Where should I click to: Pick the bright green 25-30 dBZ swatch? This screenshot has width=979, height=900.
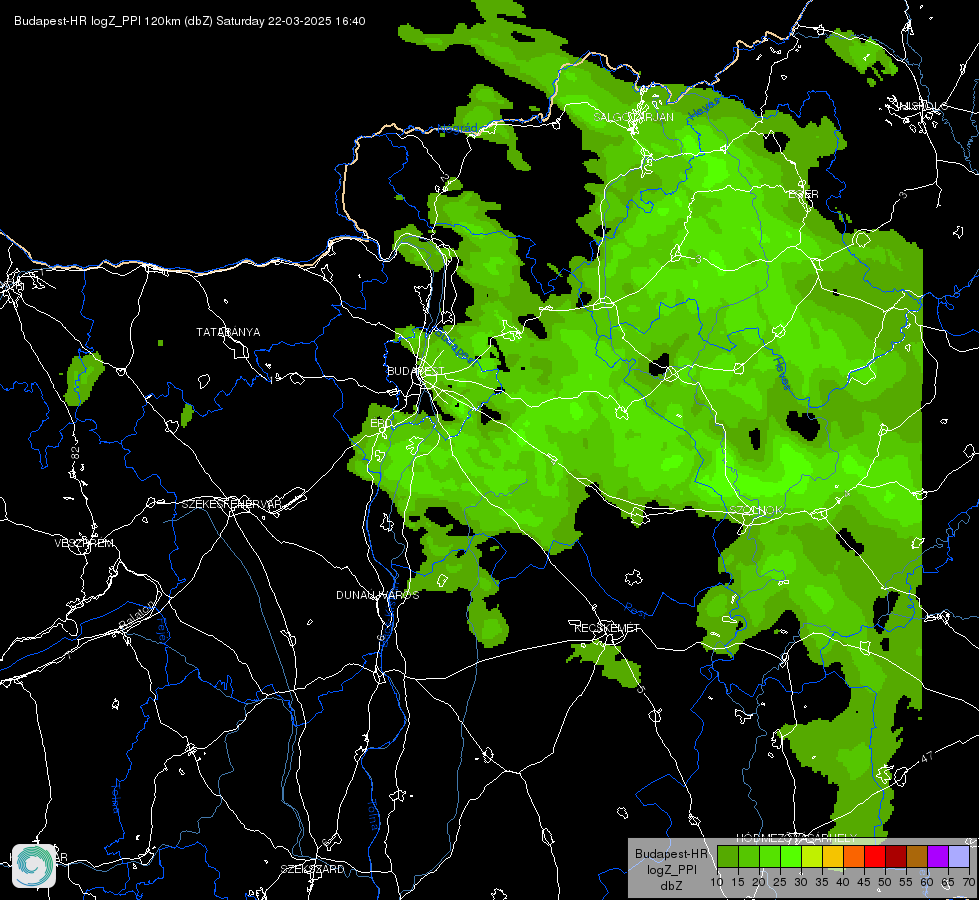(x=791, y=856)
